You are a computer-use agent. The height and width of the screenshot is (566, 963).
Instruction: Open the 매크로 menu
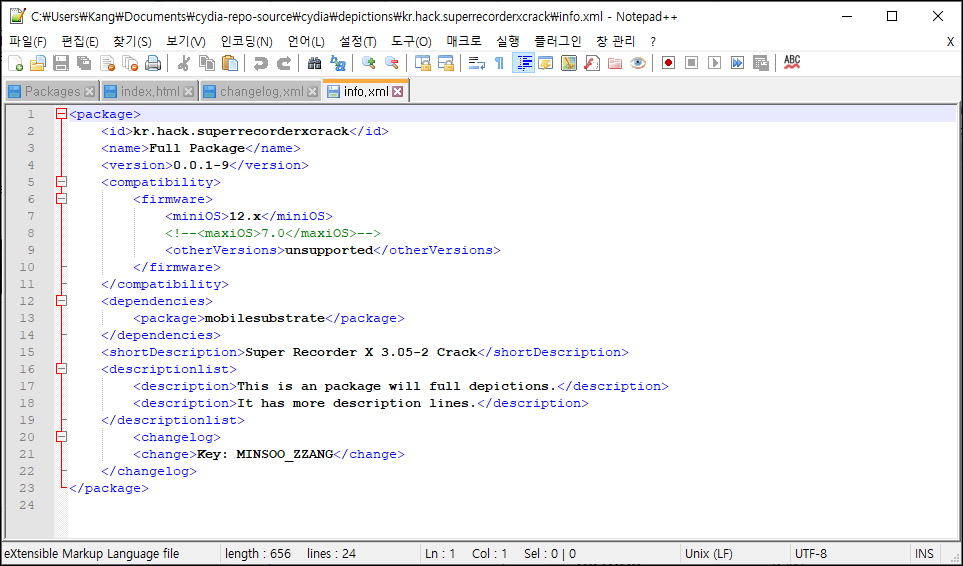click(x=464, y=42)
